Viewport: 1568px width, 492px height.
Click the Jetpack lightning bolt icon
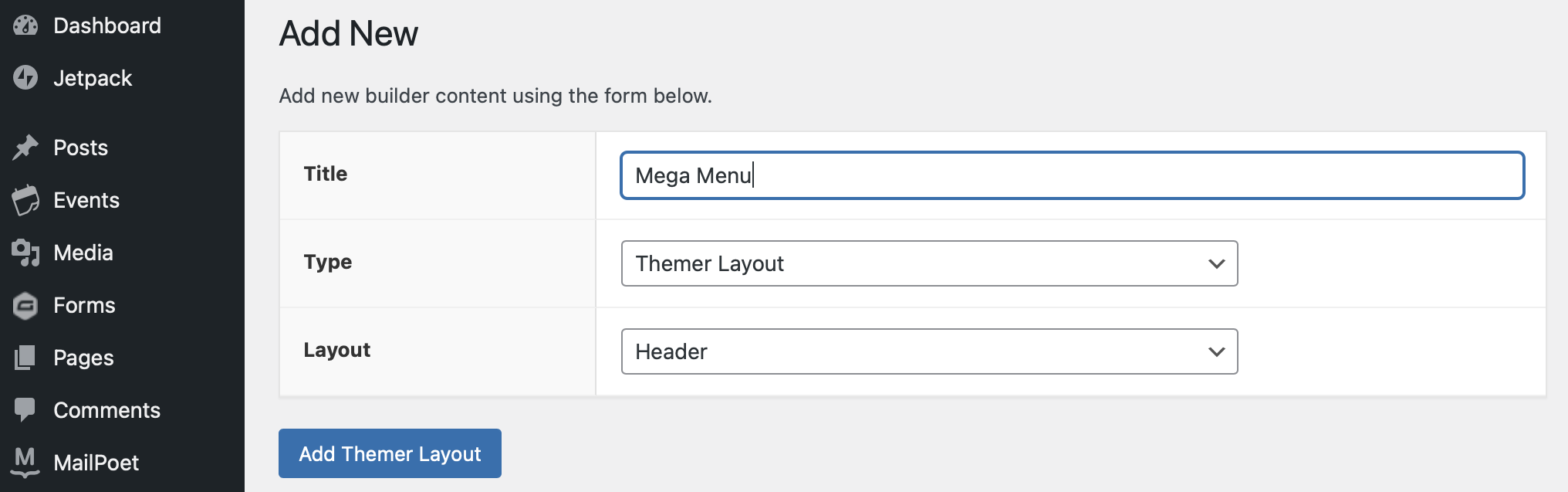coord(25,78)
